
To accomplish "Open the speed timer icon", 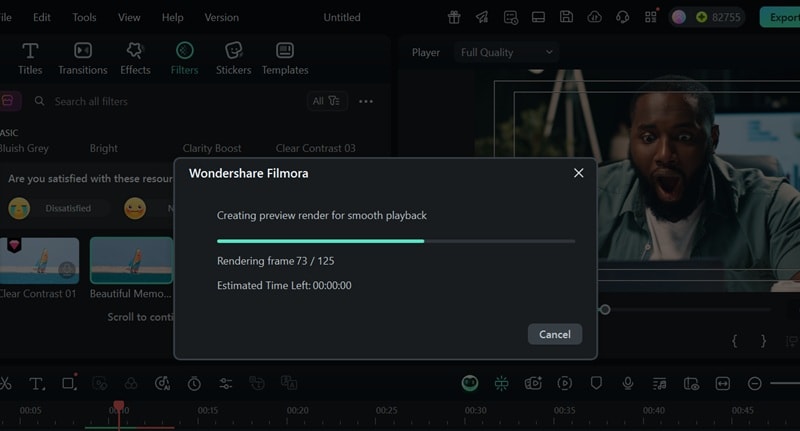I will [x=194, y=384].
